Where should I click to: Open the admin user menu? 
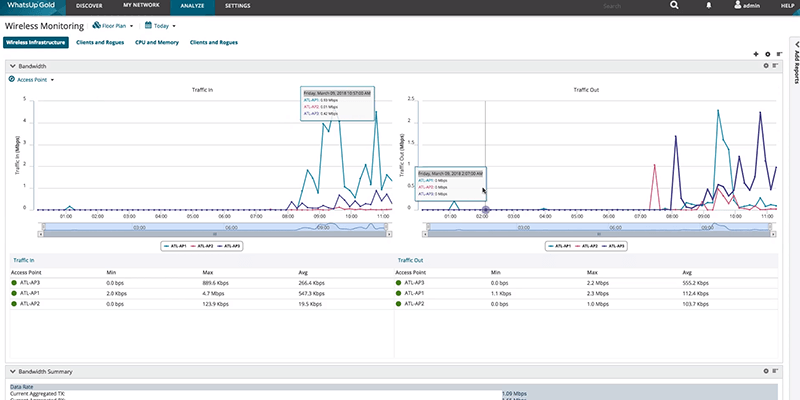pos(746,6)
